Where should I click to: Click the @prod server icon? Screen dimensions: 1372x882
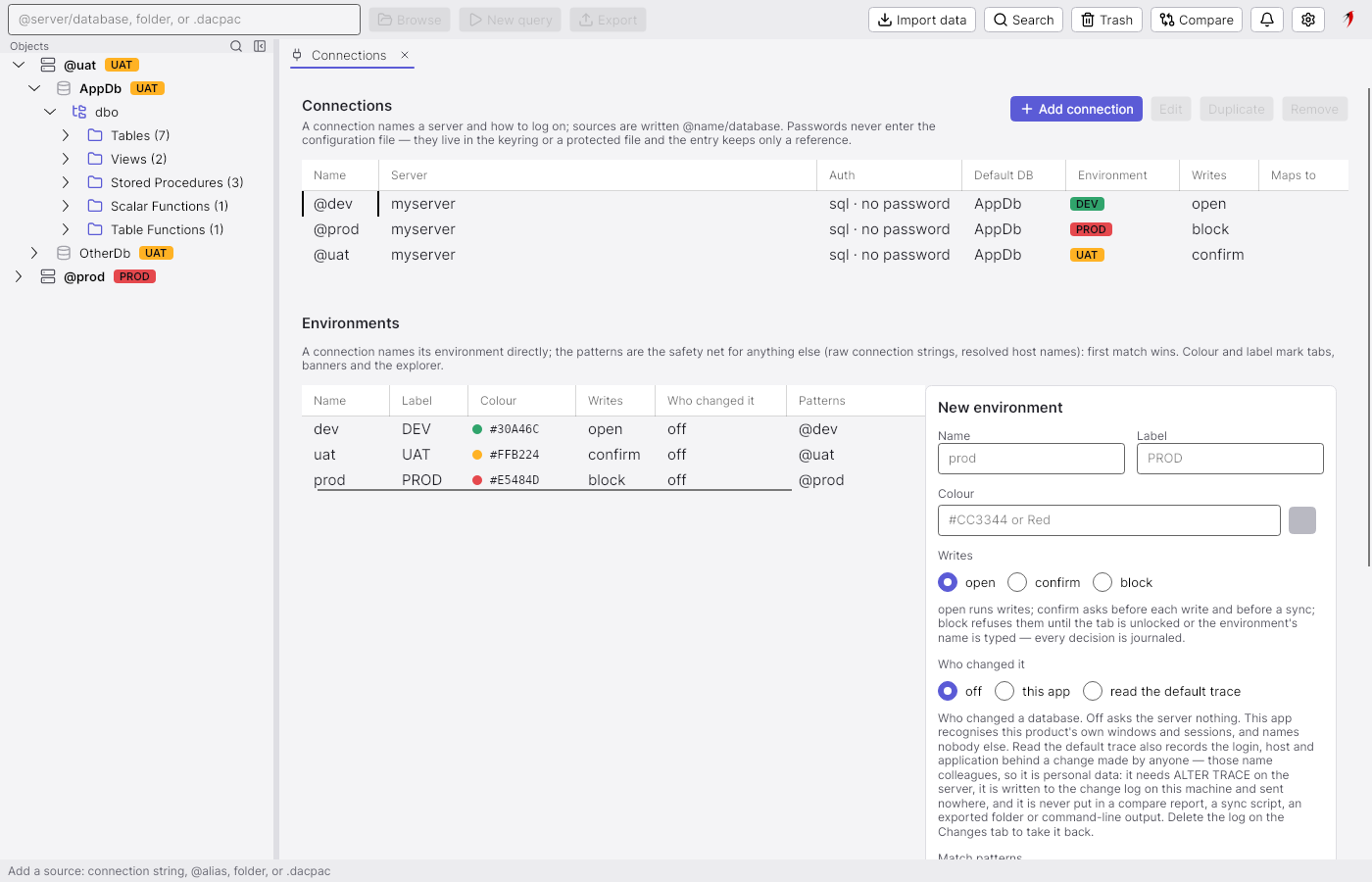pyautogui.click(x=48, y=276)
